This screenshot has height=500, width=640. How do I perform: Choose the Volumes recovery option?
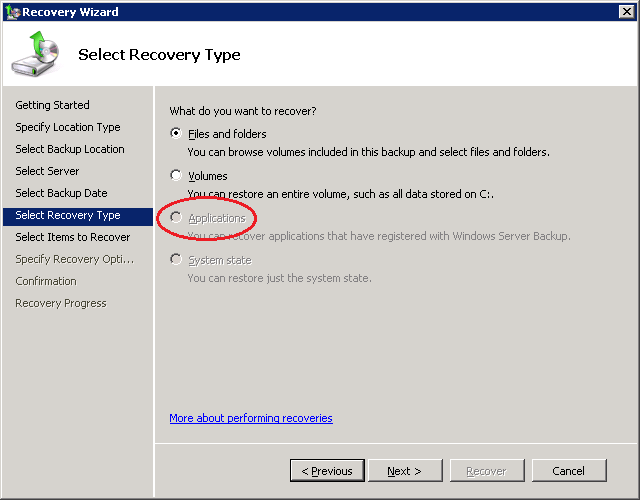point(176,176)
